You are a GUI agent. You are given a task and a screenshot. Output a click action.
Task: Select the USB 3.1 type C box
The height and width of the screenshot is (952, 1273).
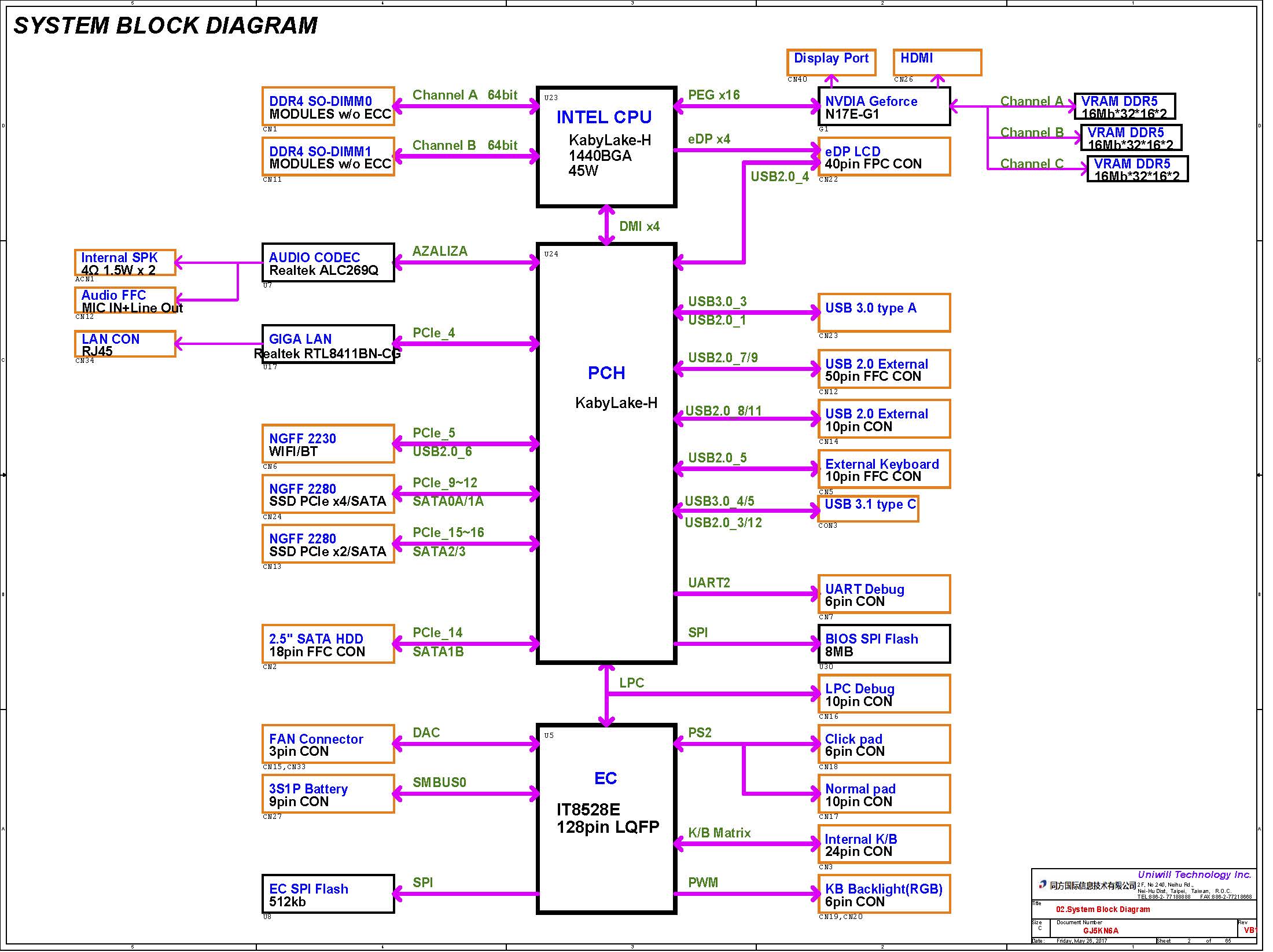point(867,508)
